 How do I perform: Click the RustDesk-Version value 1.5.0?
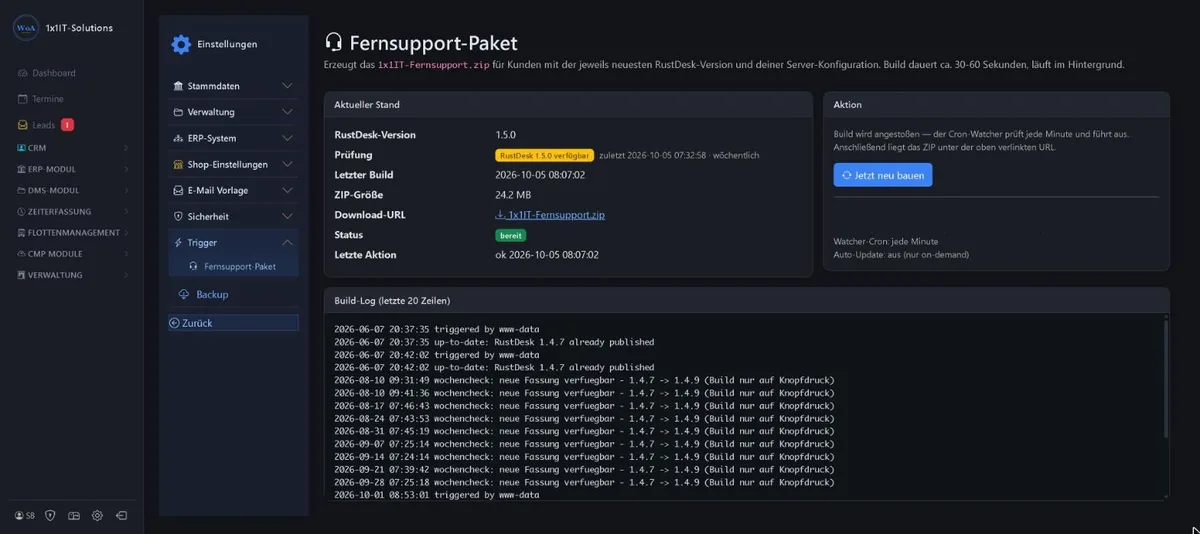tap(506, 135)
